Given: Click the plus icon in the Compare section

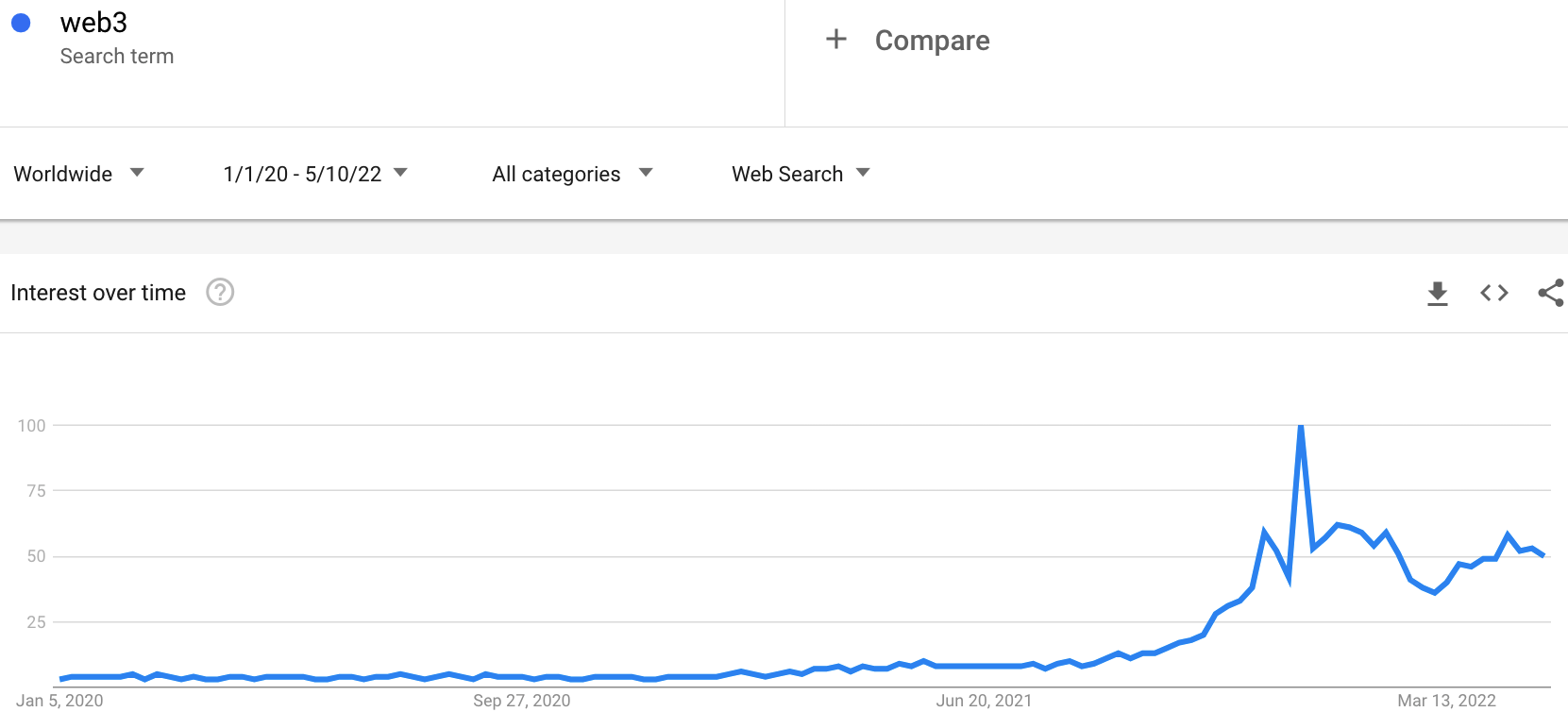Looking at the screenshot, I should coord(836,40).
